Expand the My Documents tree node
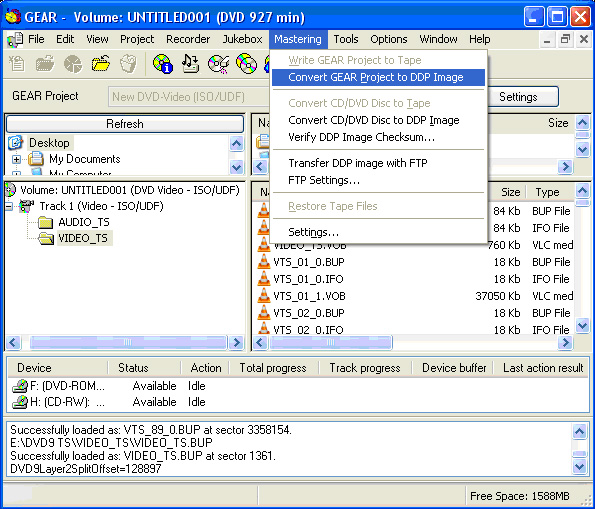The width and height of the screenshot is (595, 509). click(16, 159)
